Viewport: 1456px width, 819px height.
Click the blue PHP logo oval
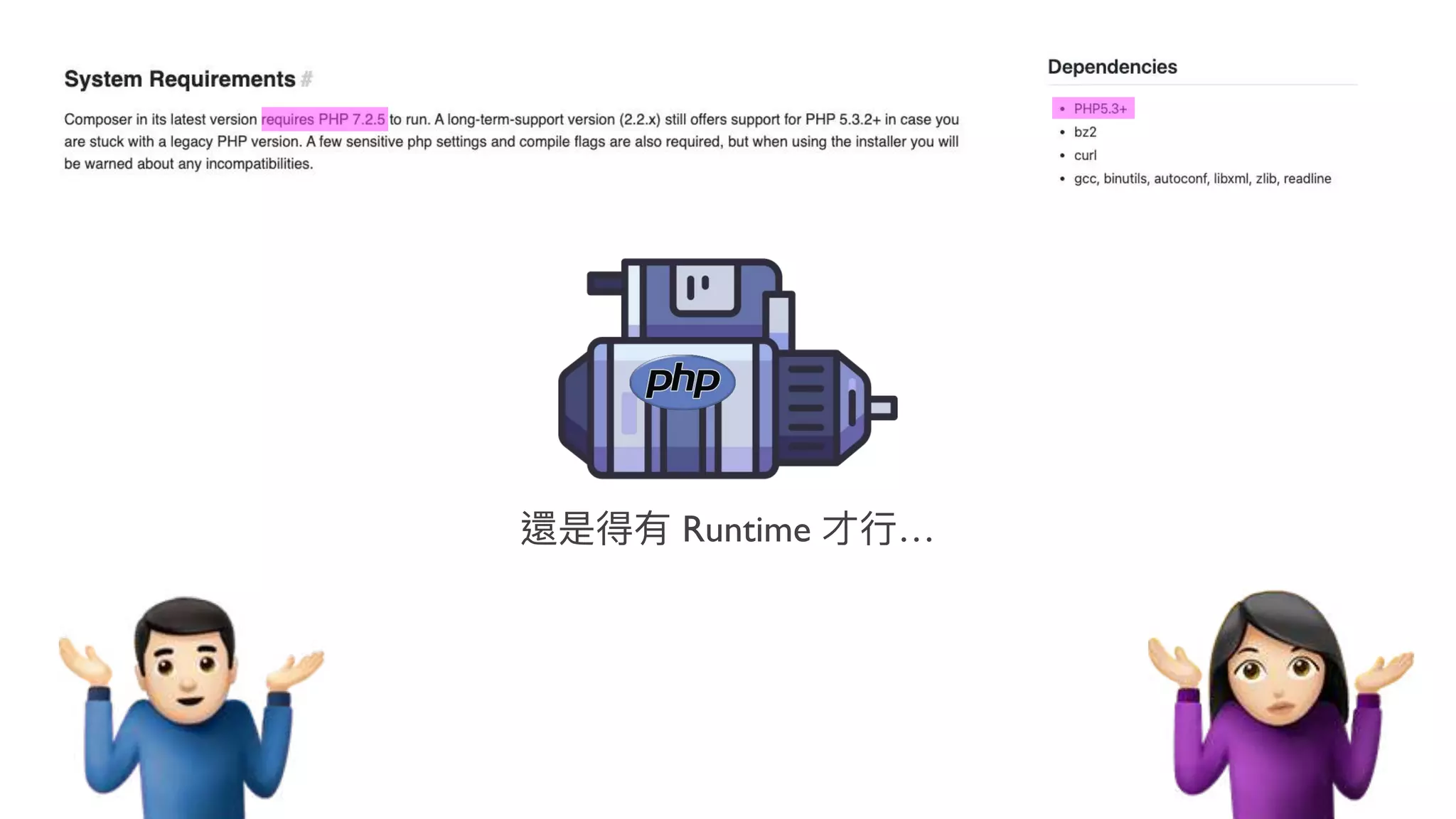click(x=682, y=382)
